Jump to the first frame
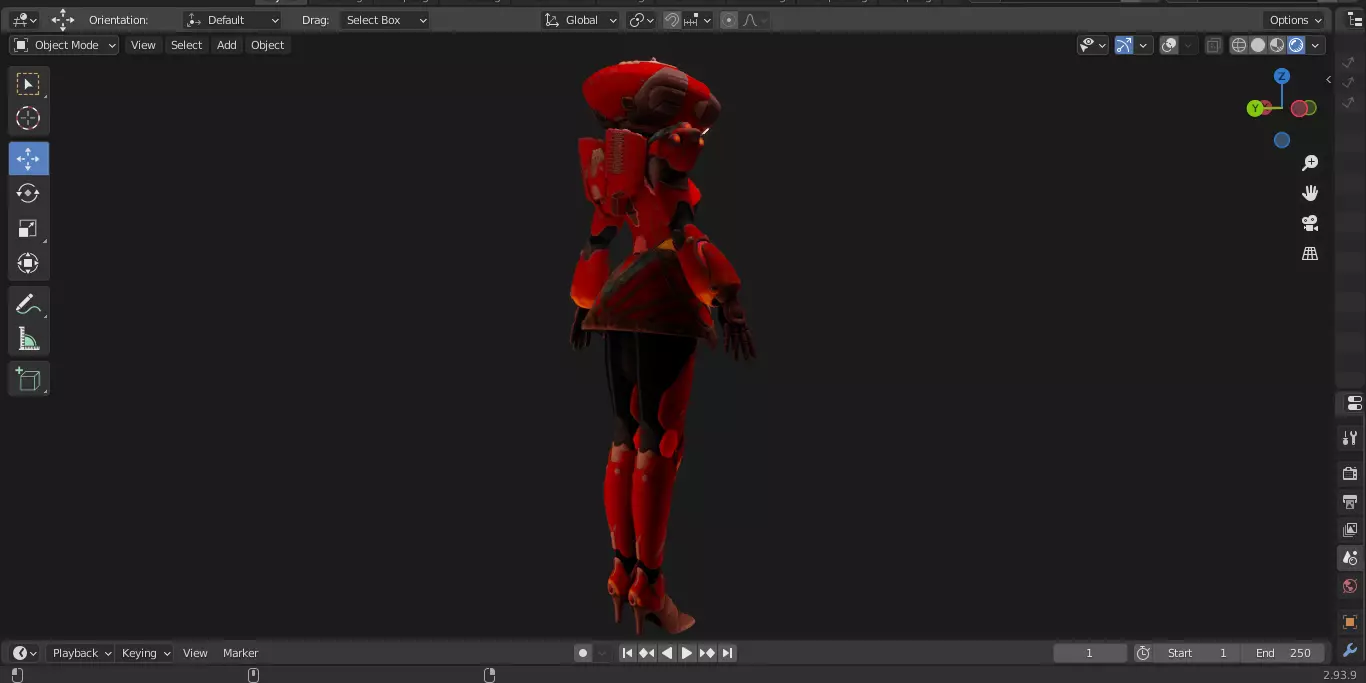The width and height of the screenshot is (1366, 683). click(x=627, y=653)
